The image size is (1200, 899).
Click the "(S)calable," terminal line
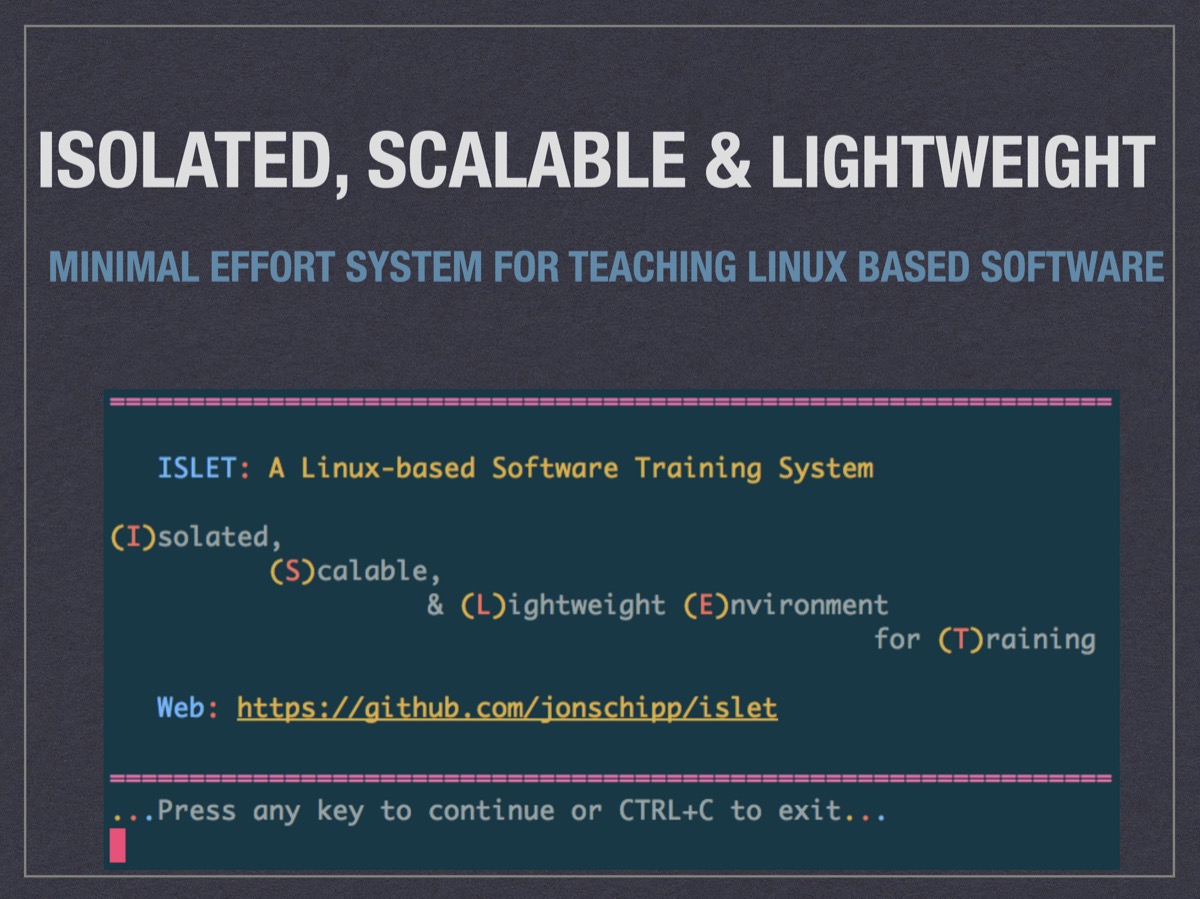(x=354, y=571)
